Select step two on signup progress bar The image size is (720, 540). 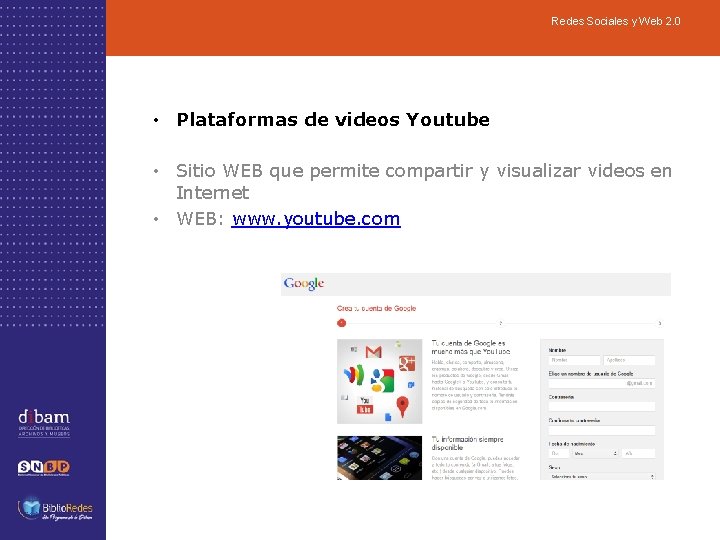click(501, 323)
